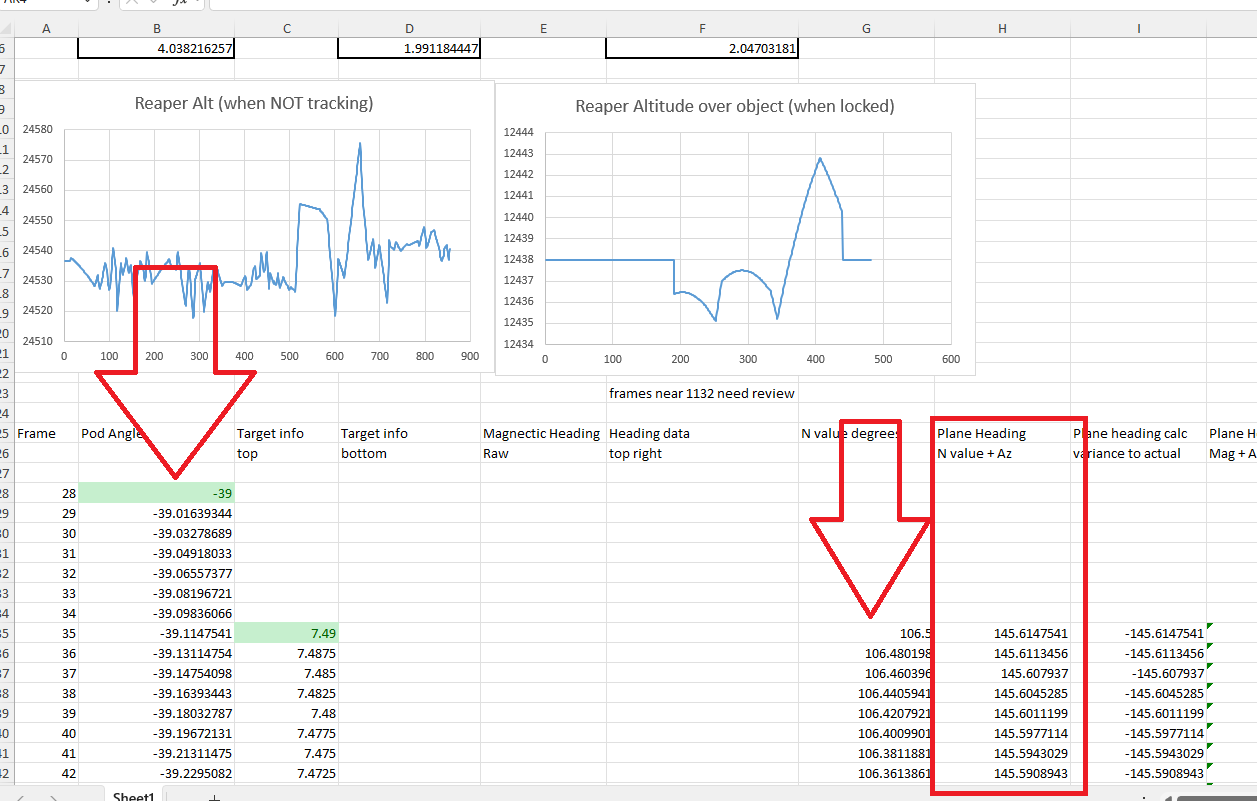Click the Magnectic Heading header cell
The width and height of the screenshot is (1257, 801).
point(541,433)
